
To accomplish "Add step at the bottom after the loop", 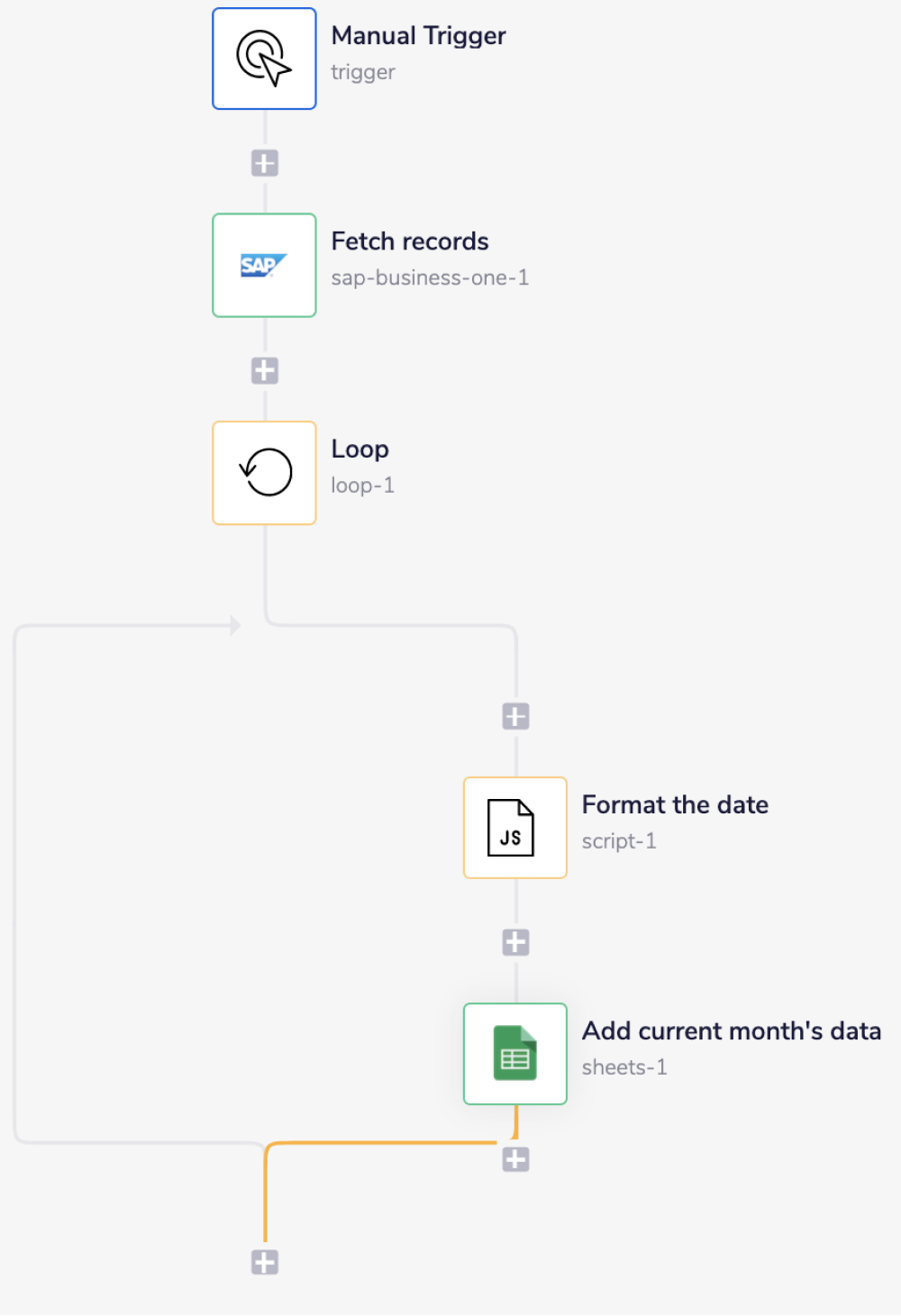I will [x=265, y=1262].
